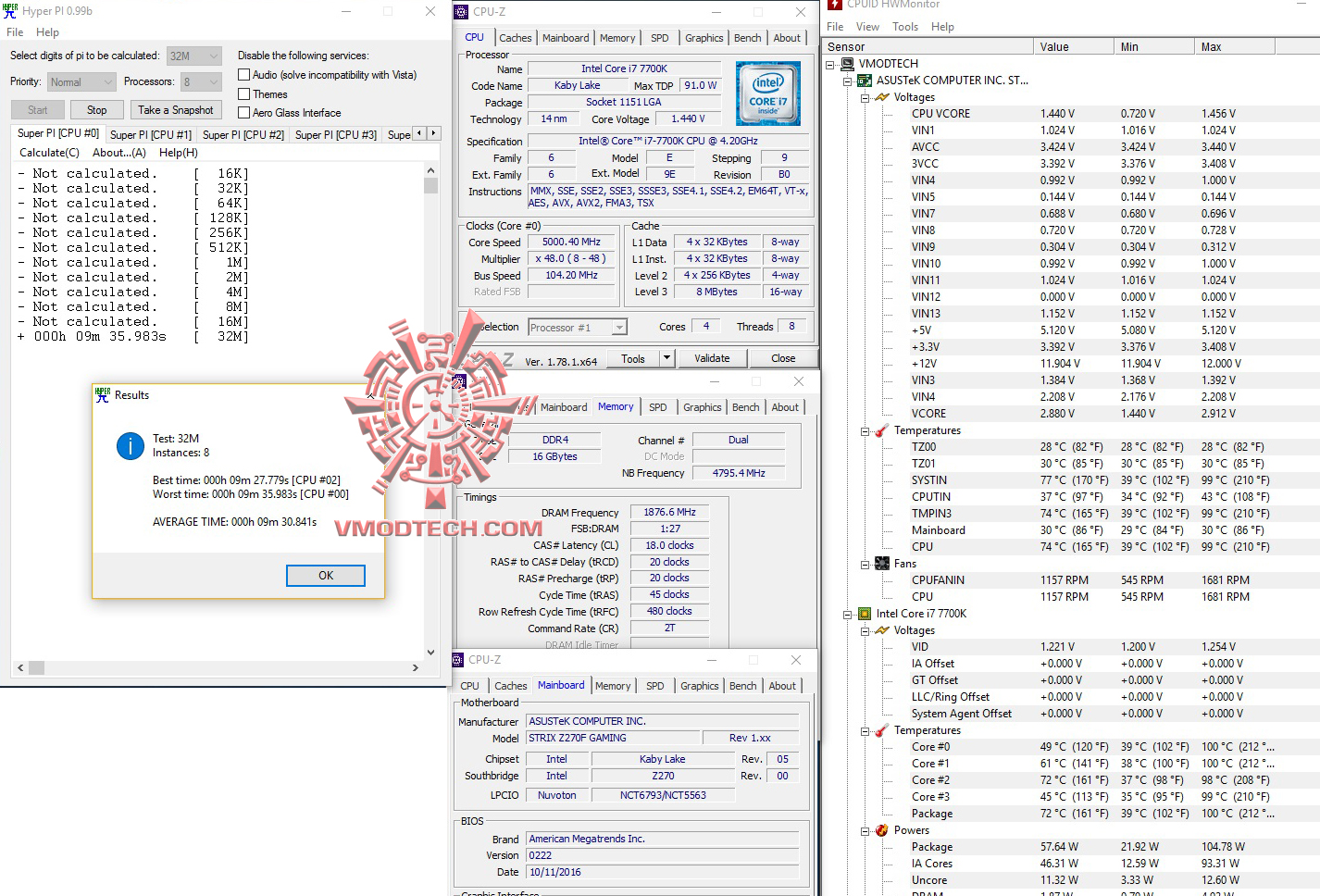
Task: Click the Powers section icon in HWMonitor
Action: [x=879, y=830]
